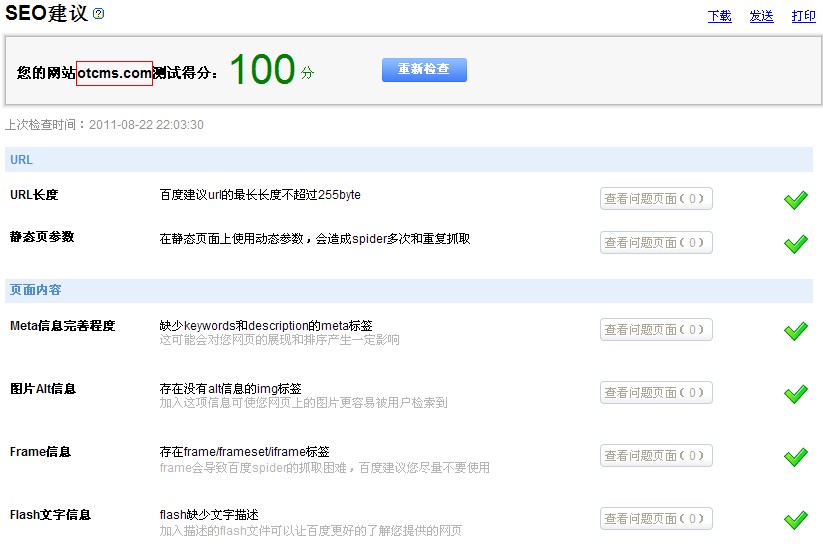Click the URL长度 row label
Screen dimensions: 823x550
[34, 195]
